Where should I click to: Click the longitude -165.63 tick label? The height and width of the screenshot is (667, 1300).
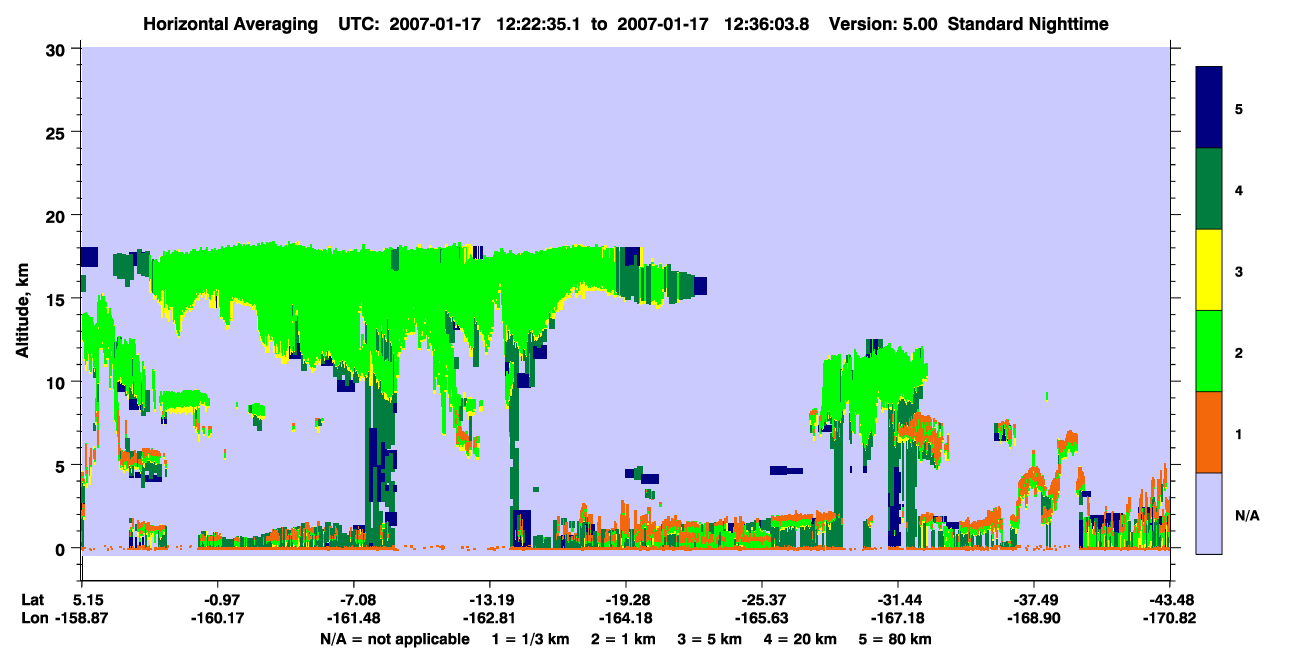761,619
